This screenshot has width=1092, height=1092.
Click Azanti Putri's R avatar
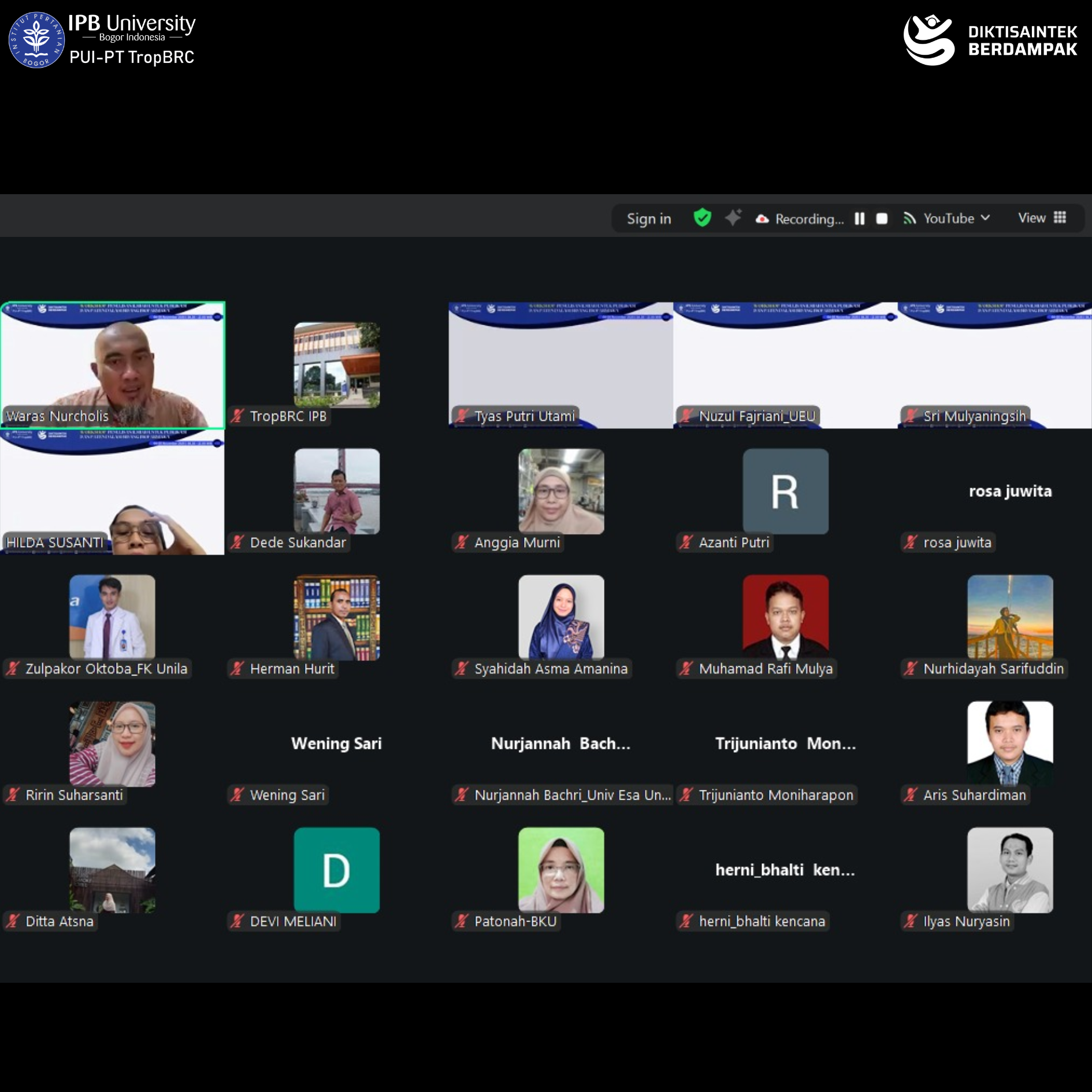[x=785, y=491]
